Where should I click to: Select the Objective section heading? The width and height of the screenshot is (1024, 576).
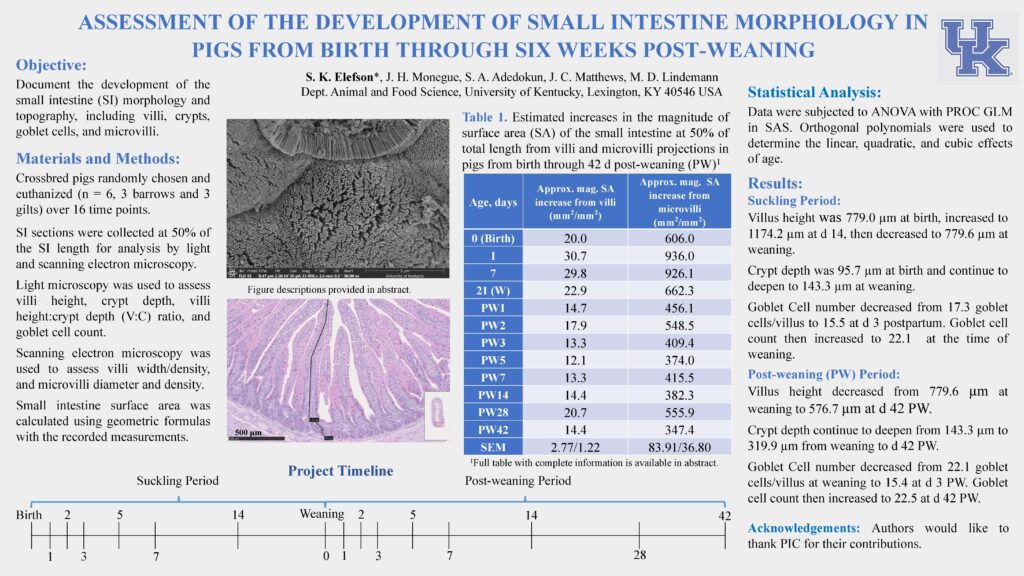click(58, 64)
